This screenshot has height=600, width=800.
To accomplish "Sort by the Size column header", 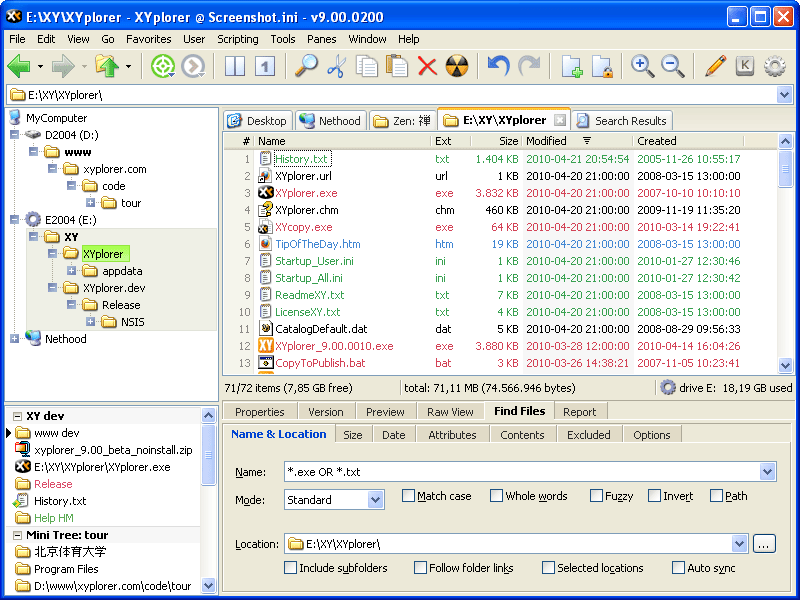I will (x=495, y=141).
